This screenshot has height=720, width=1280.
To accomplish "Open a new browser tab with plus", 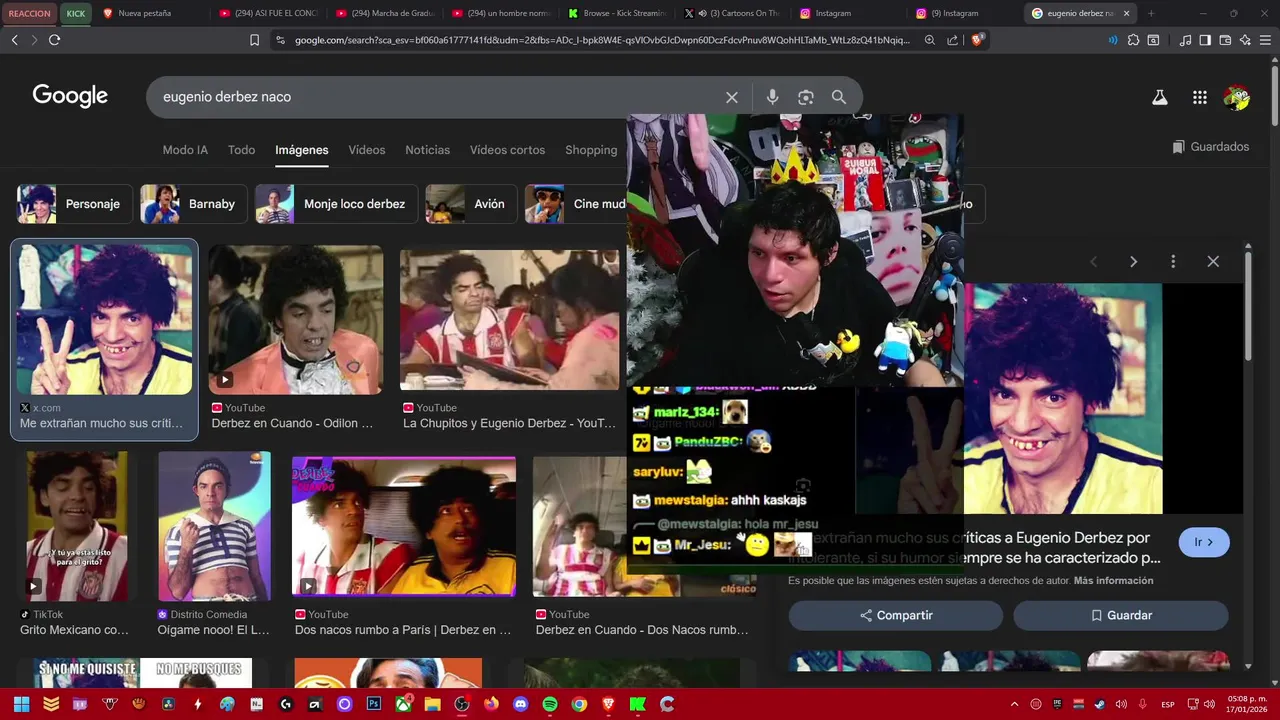I will click(1151, 13).
